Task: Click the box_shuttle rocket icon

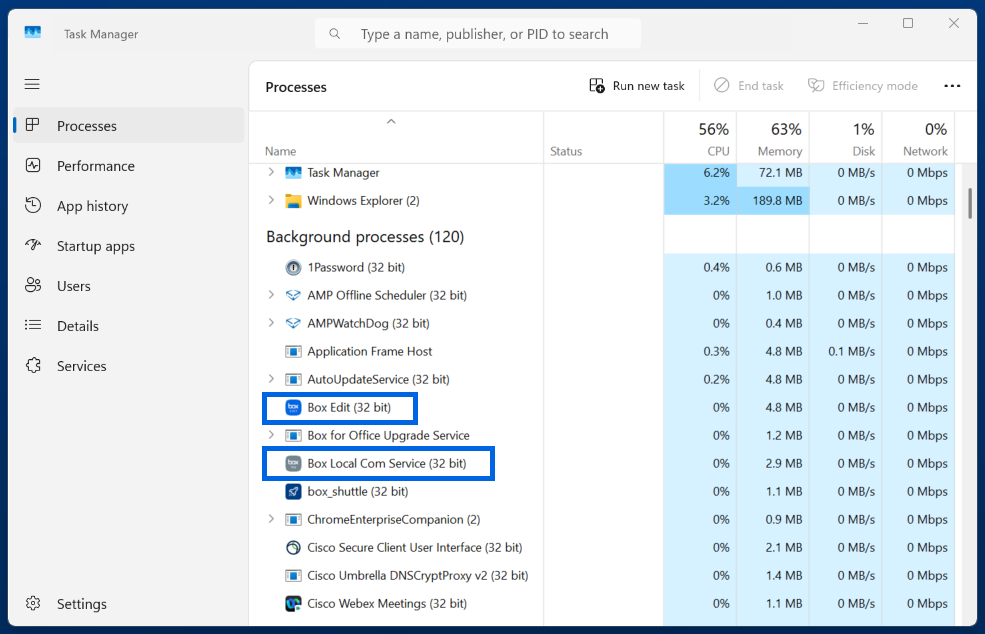Action: coord(293,492)
